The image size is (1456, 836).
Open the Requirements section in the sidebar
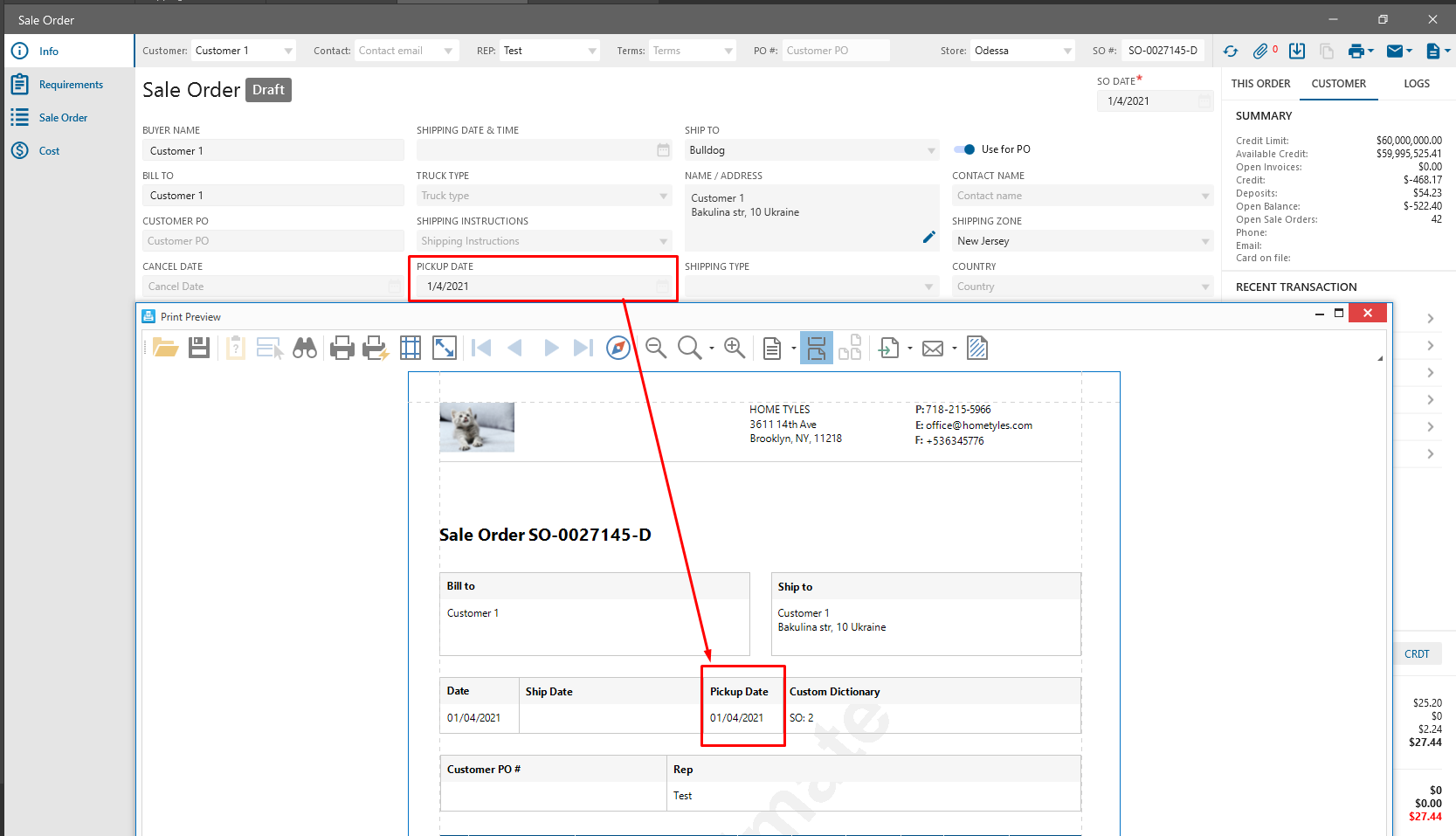point(71,85)
